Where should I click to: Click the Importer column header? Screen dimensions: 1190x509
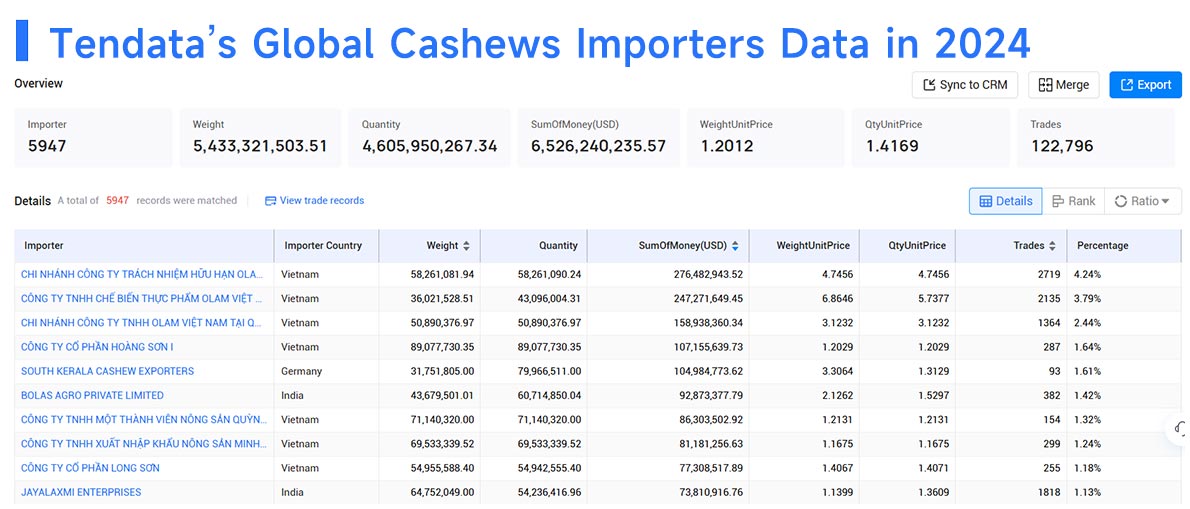pos(144,246)
